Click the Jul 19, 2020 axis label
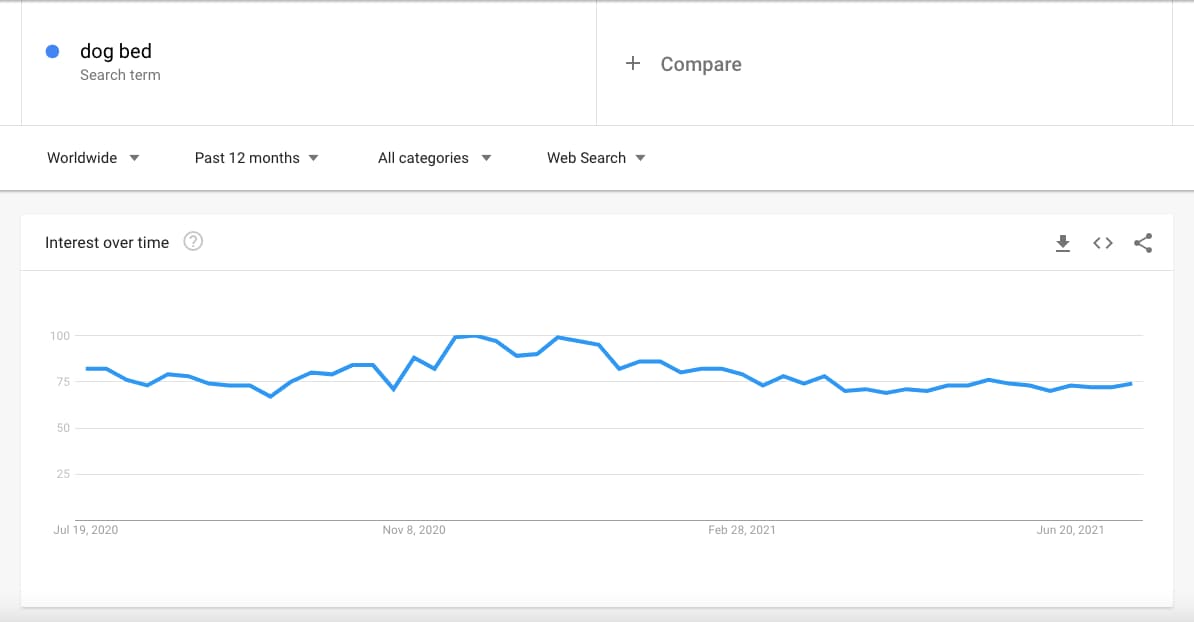The image size is (1194, 622). [x=86, y=530]
